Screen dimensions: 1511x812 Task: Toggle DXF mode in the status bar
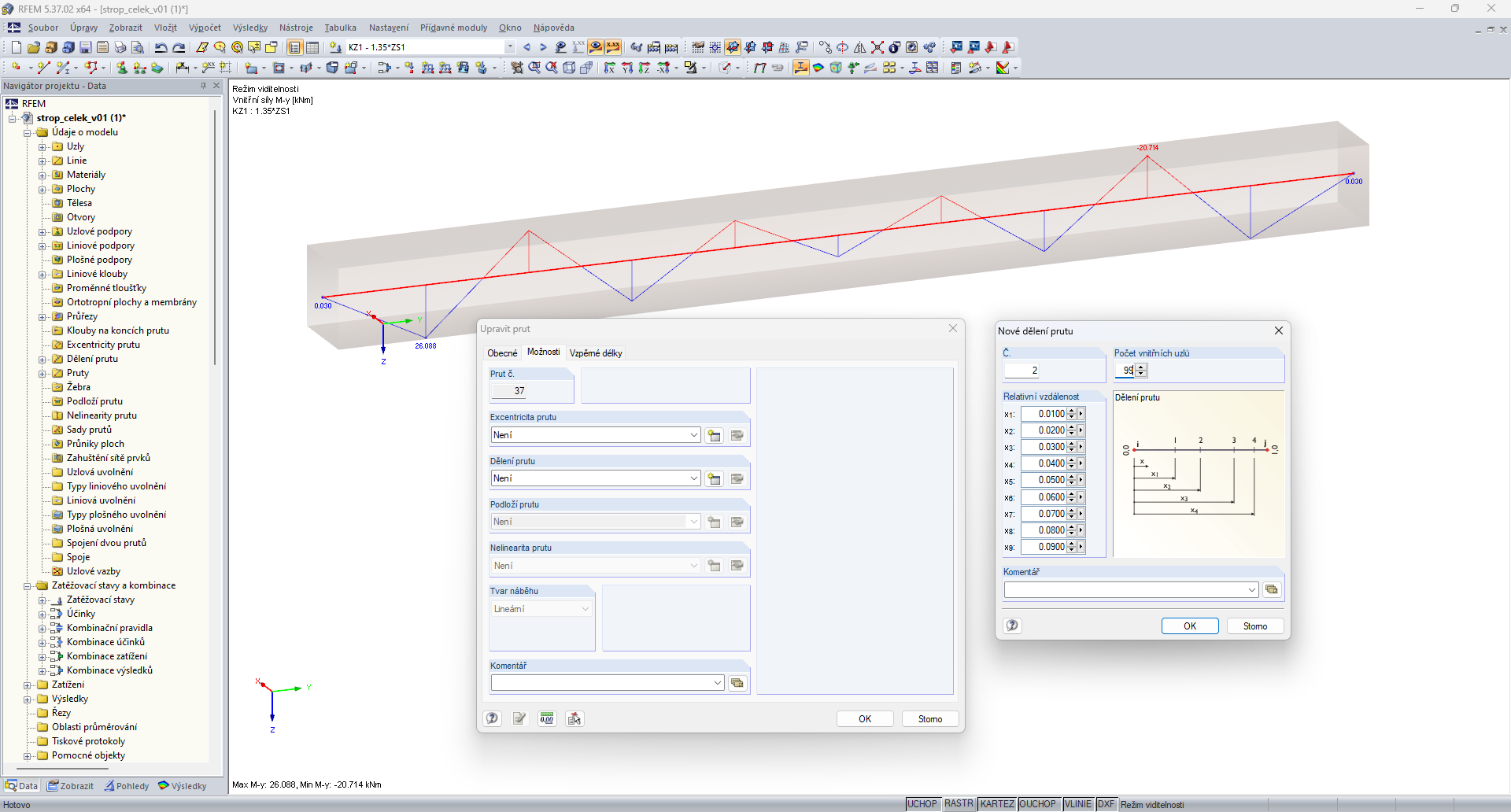1106,803
